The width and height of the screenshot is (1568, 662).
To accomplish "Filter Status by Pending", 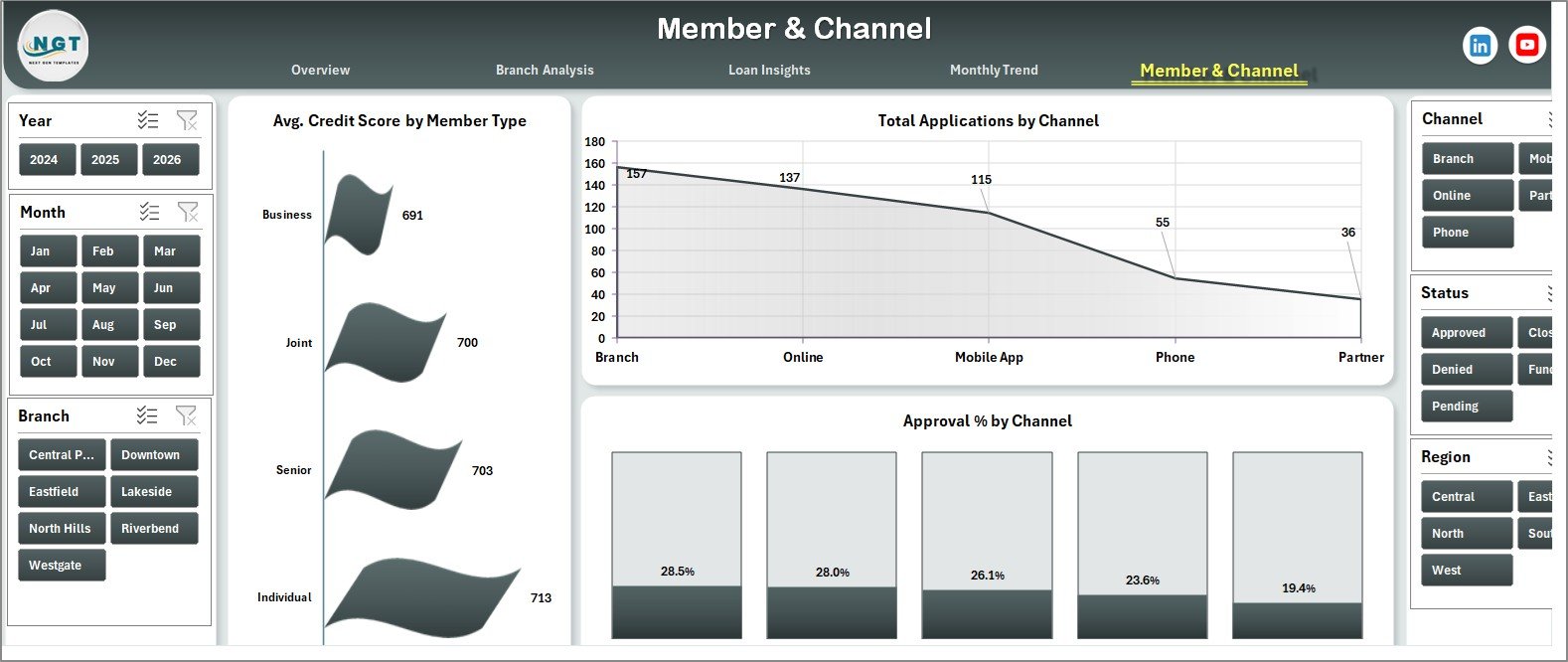I will (1467, 406).
